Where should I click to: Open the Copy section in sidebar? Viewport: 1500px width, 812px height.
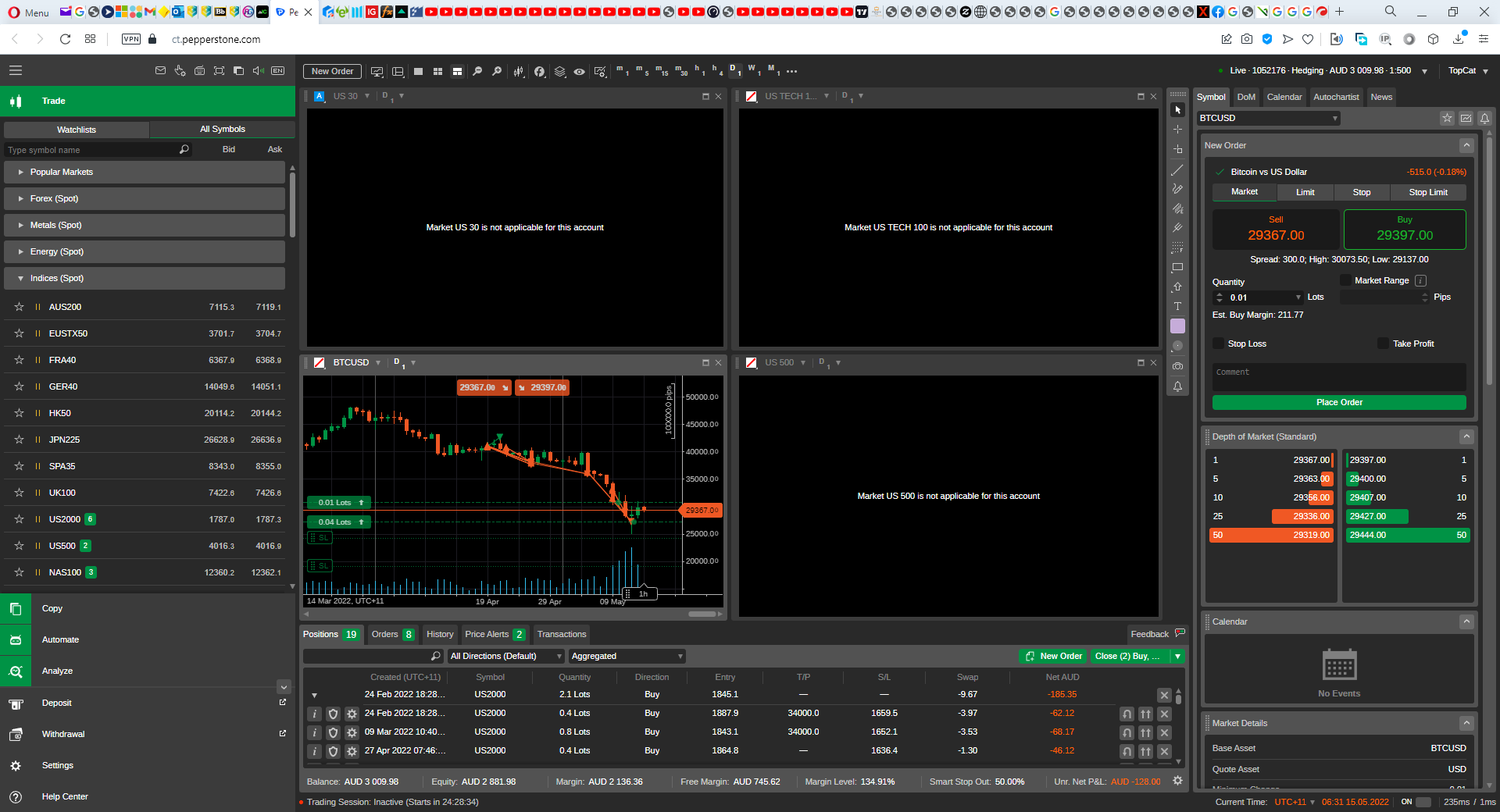click(x=52, y=608)
